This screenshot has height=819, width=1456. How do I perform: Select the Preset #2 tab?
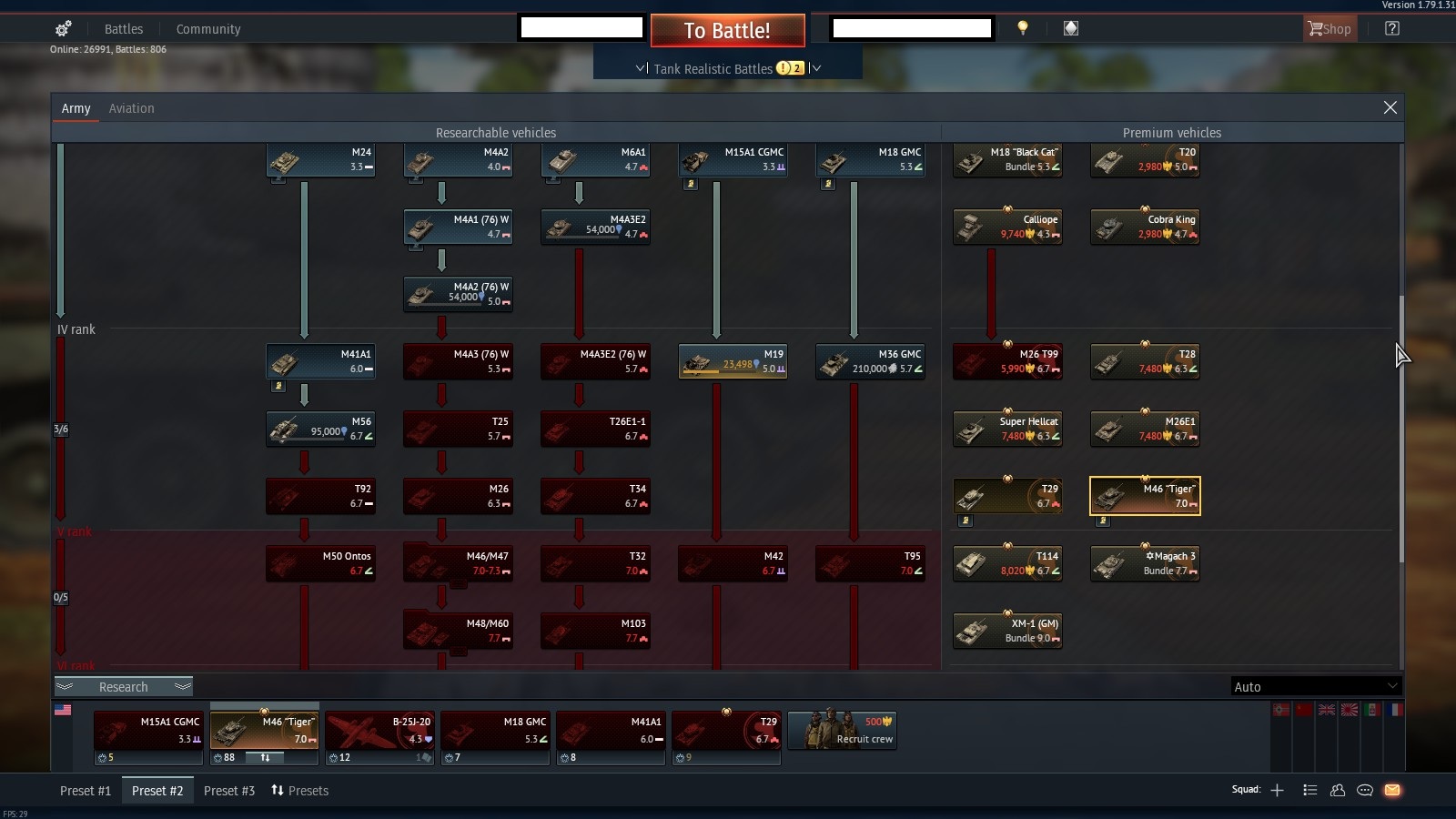(157, 791)
